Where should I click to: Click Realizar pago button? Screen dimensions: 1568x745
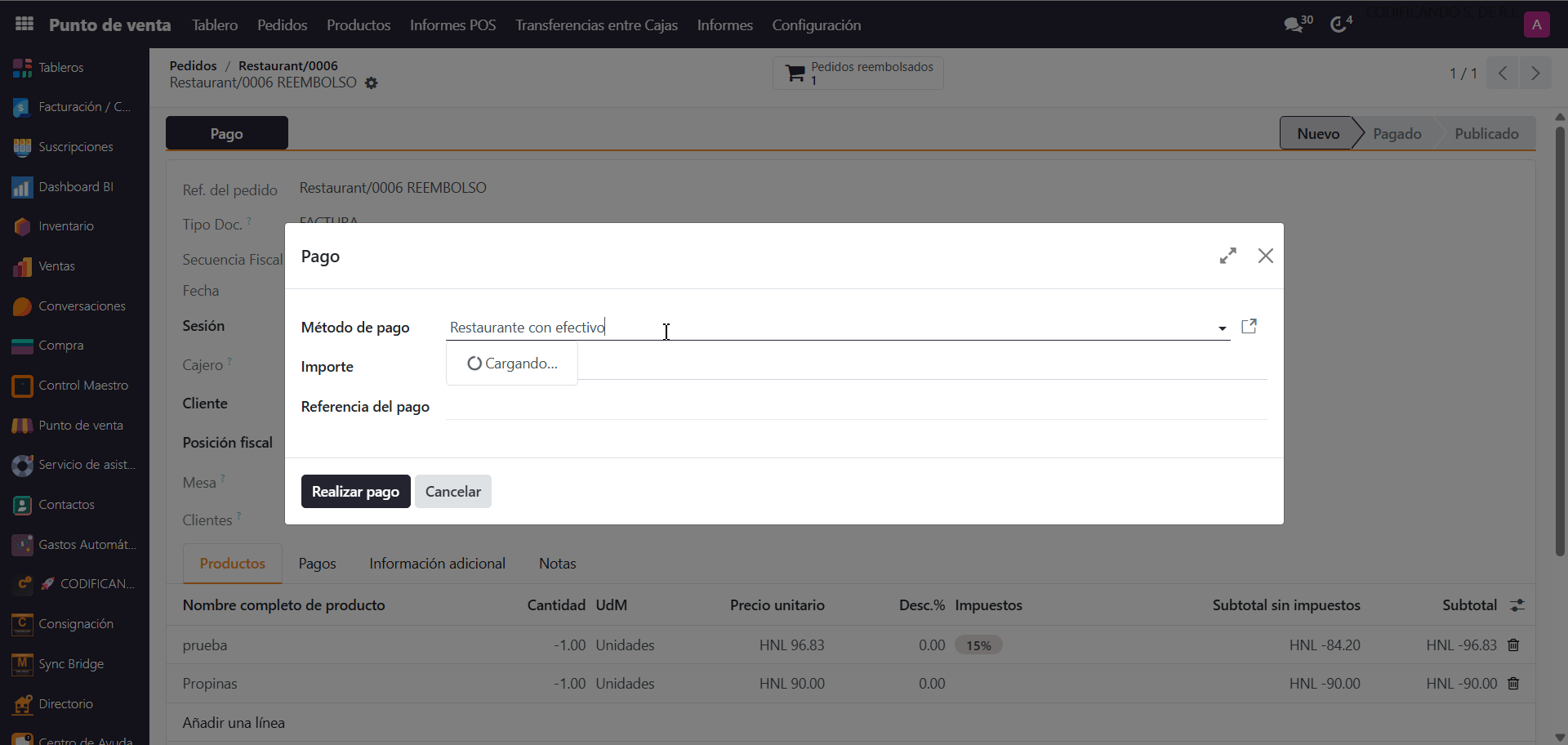click(x=355, y=492)
